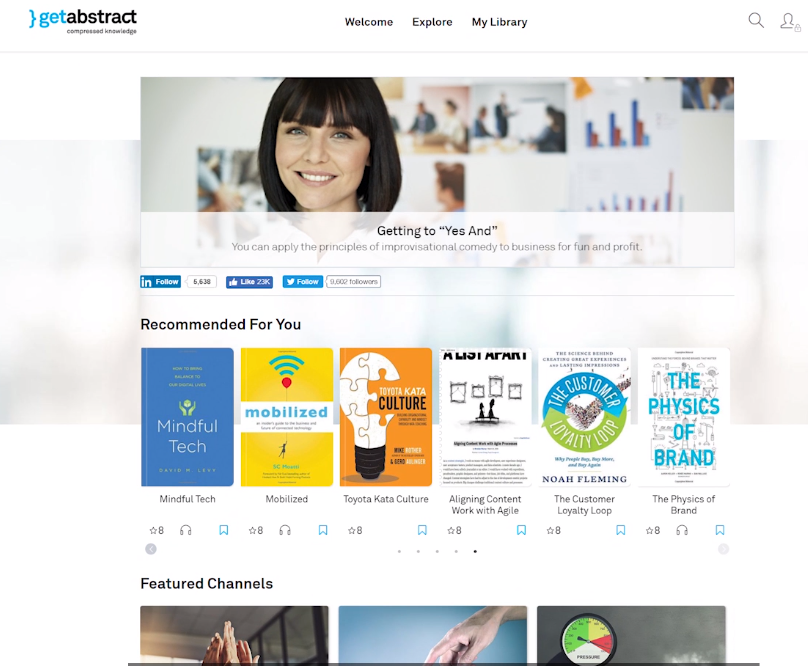Open the Getting to "Yes And" banner title

pos(437,231)
